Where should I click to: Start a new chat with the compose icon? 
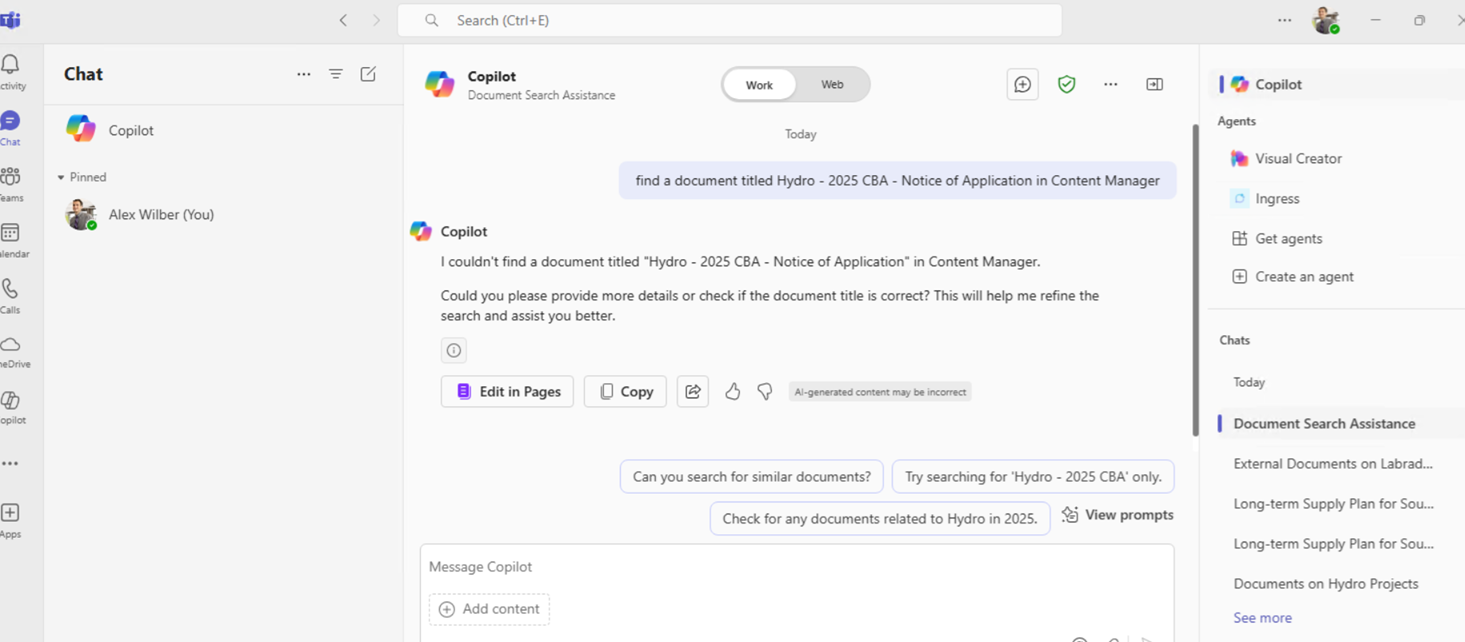[x=368, y=73]
